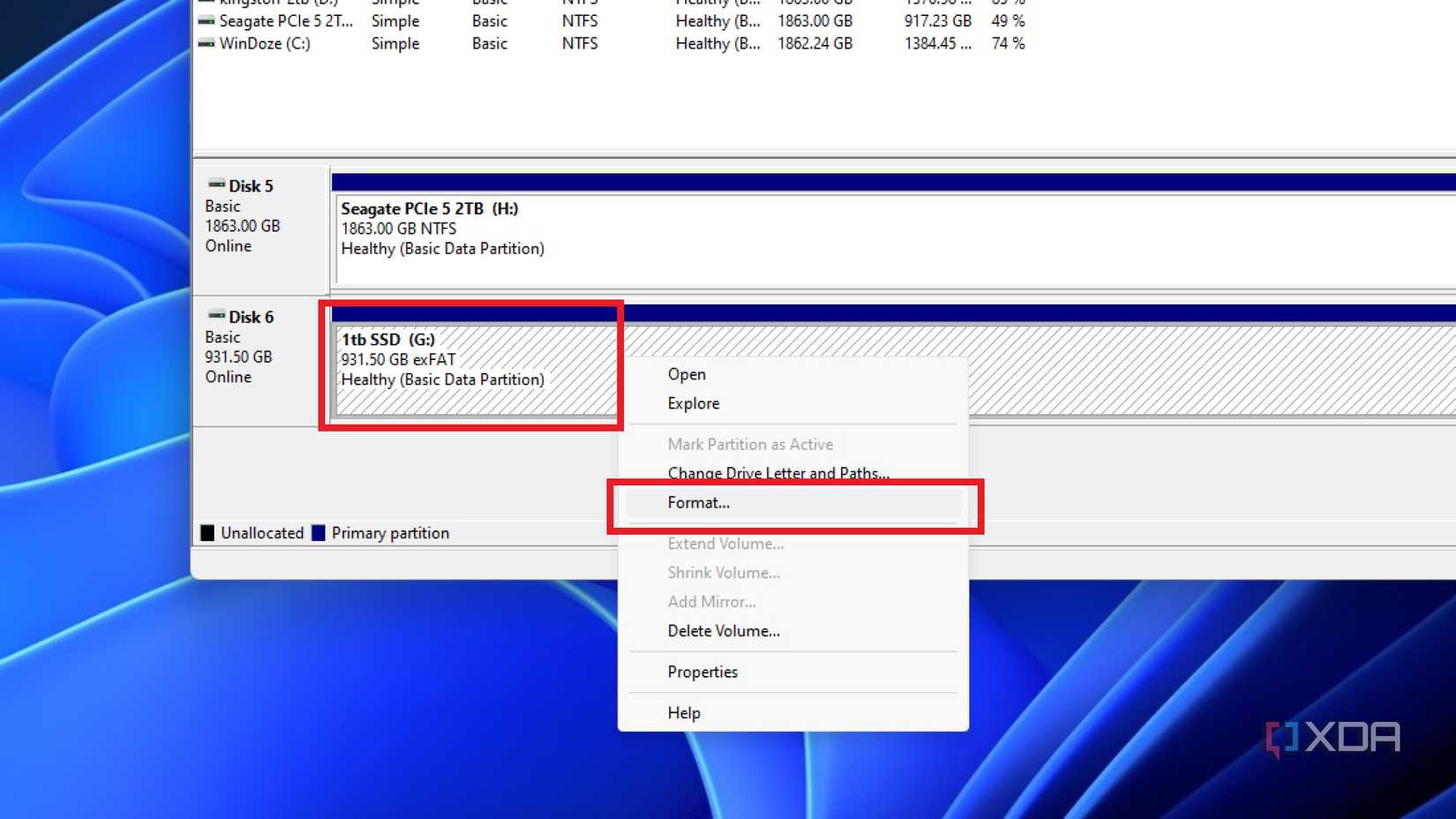The image size is (1456, 819).
Task: Select the Seagate PCIe 5 2TB (H:) partition
Action: click(895, 238)
